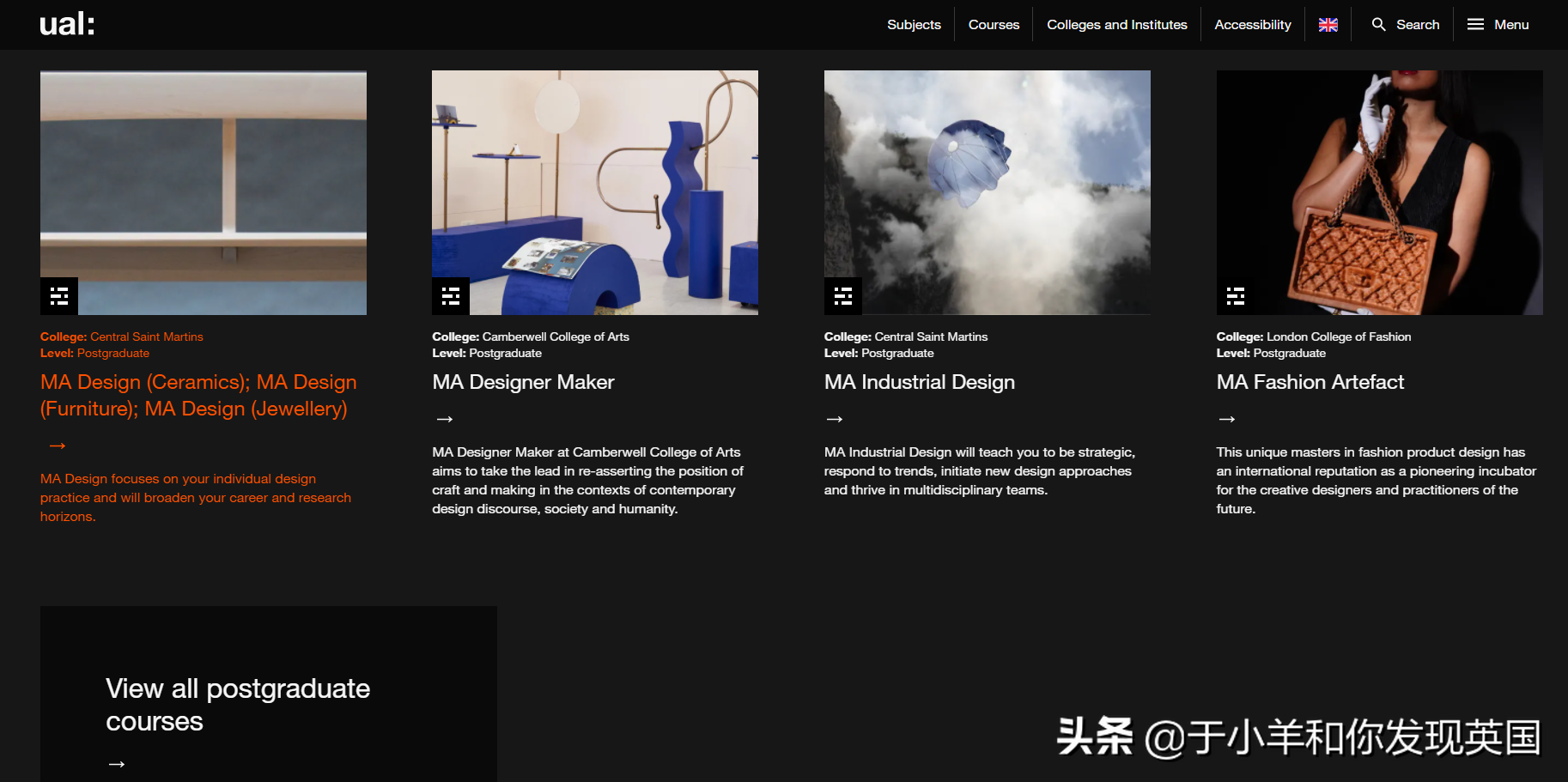Go to Colleges and Institutes

coord(1116,25)
